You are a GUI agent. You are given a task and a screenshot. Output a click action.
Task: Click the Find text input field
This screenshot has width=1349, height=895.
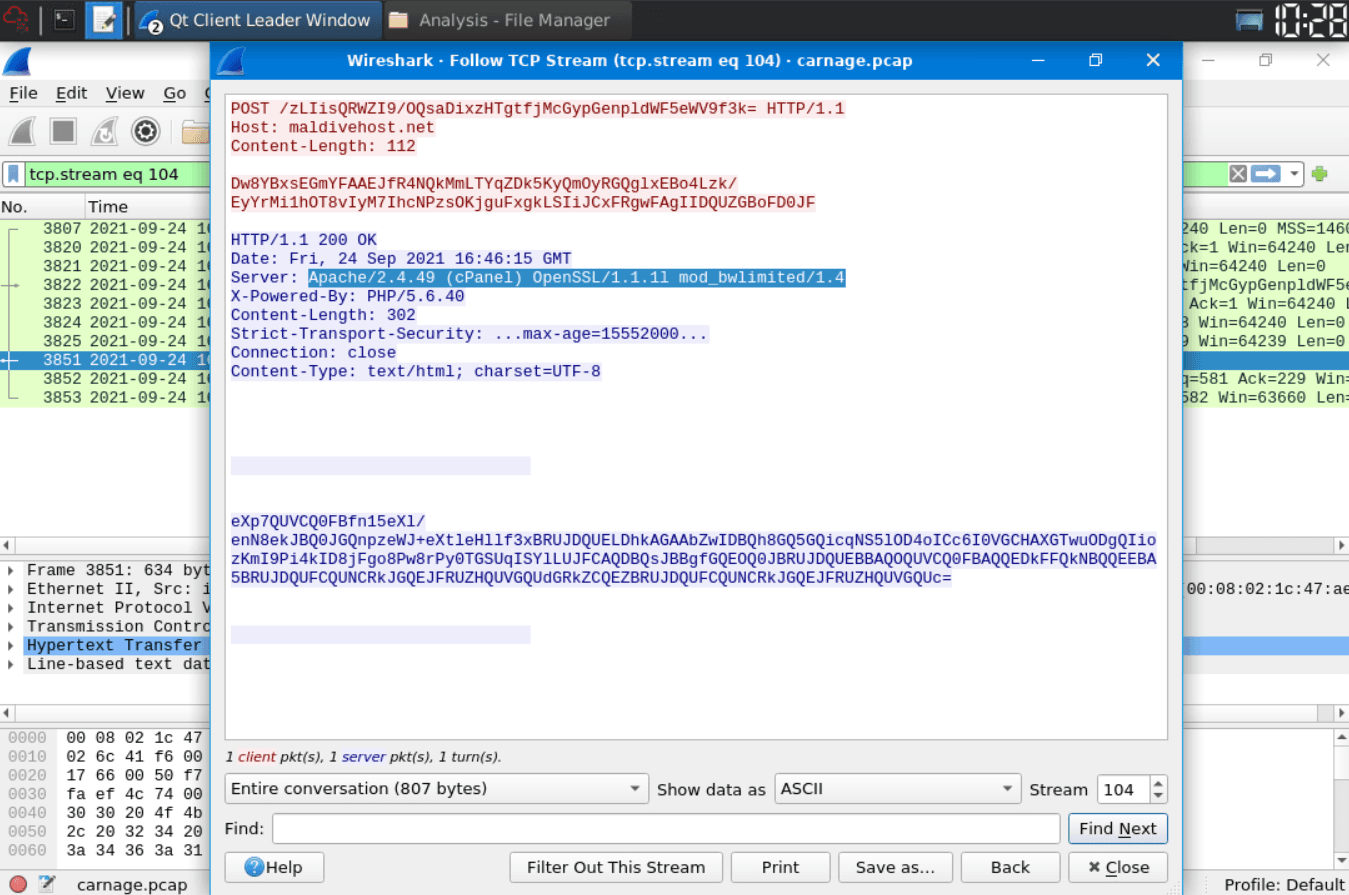coord(666,829)
